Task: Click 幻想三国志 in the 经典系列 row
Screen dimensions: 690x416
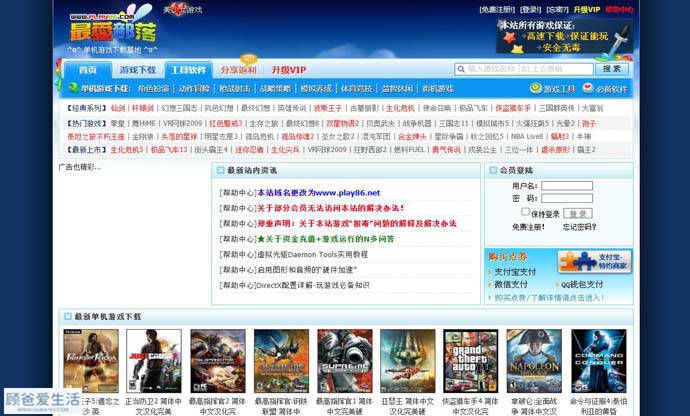Action: point(179,108)
